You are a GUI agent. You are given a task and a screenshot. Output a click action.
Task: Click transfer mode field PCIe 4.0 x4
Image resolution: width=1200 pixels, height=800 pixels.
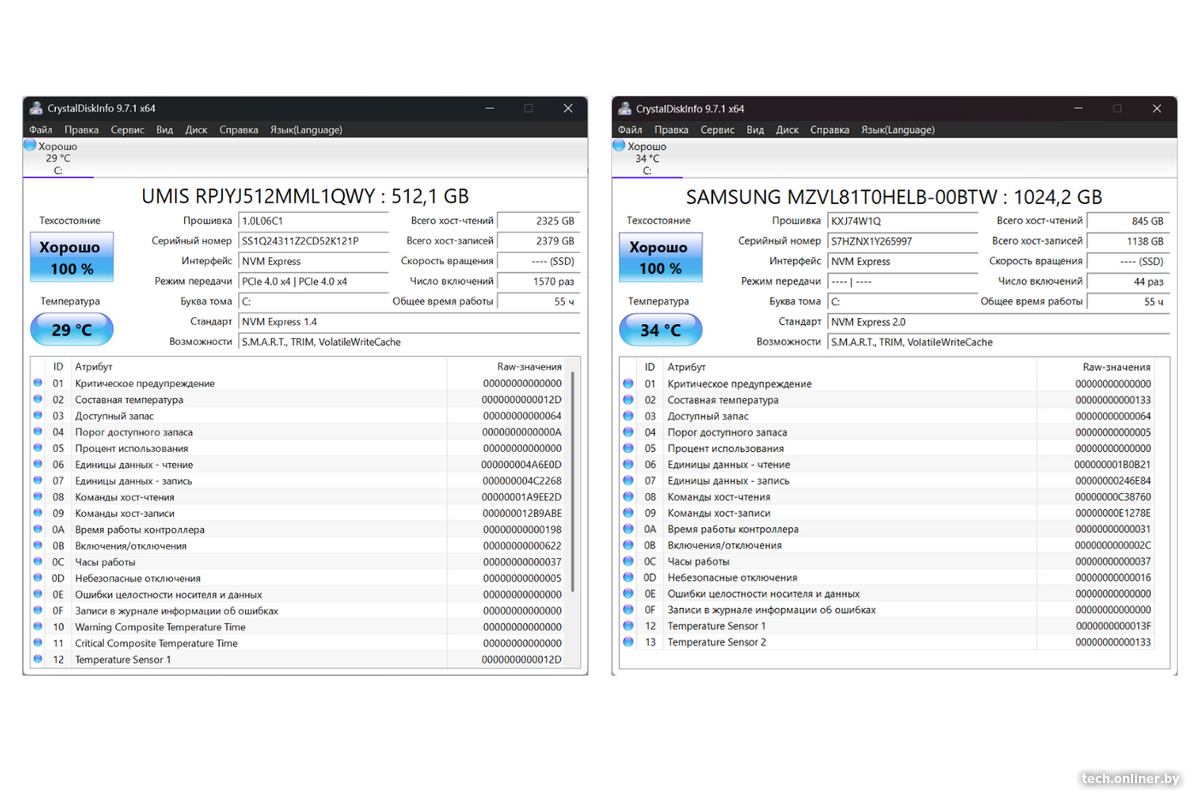pyautogui.click(x=313, y=281)
